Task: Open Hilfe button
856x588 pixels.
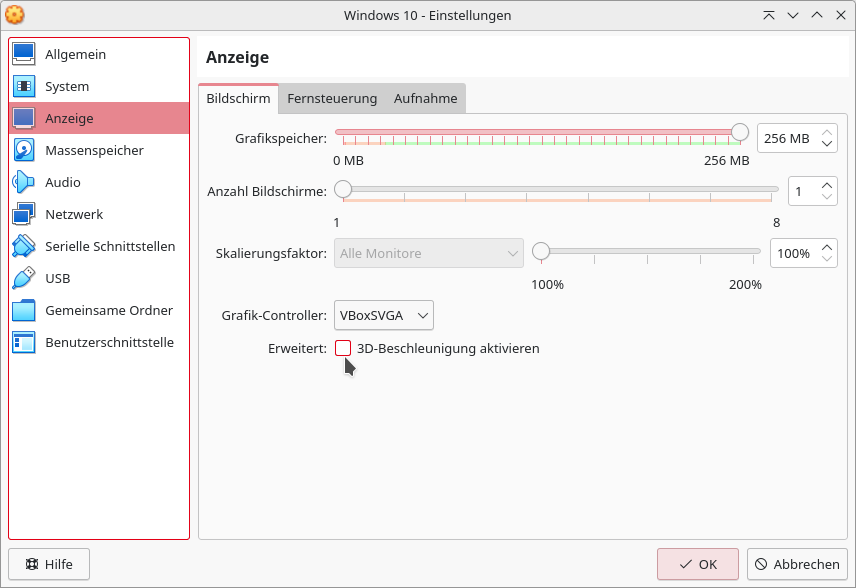Action: click(x=49, y=564)
